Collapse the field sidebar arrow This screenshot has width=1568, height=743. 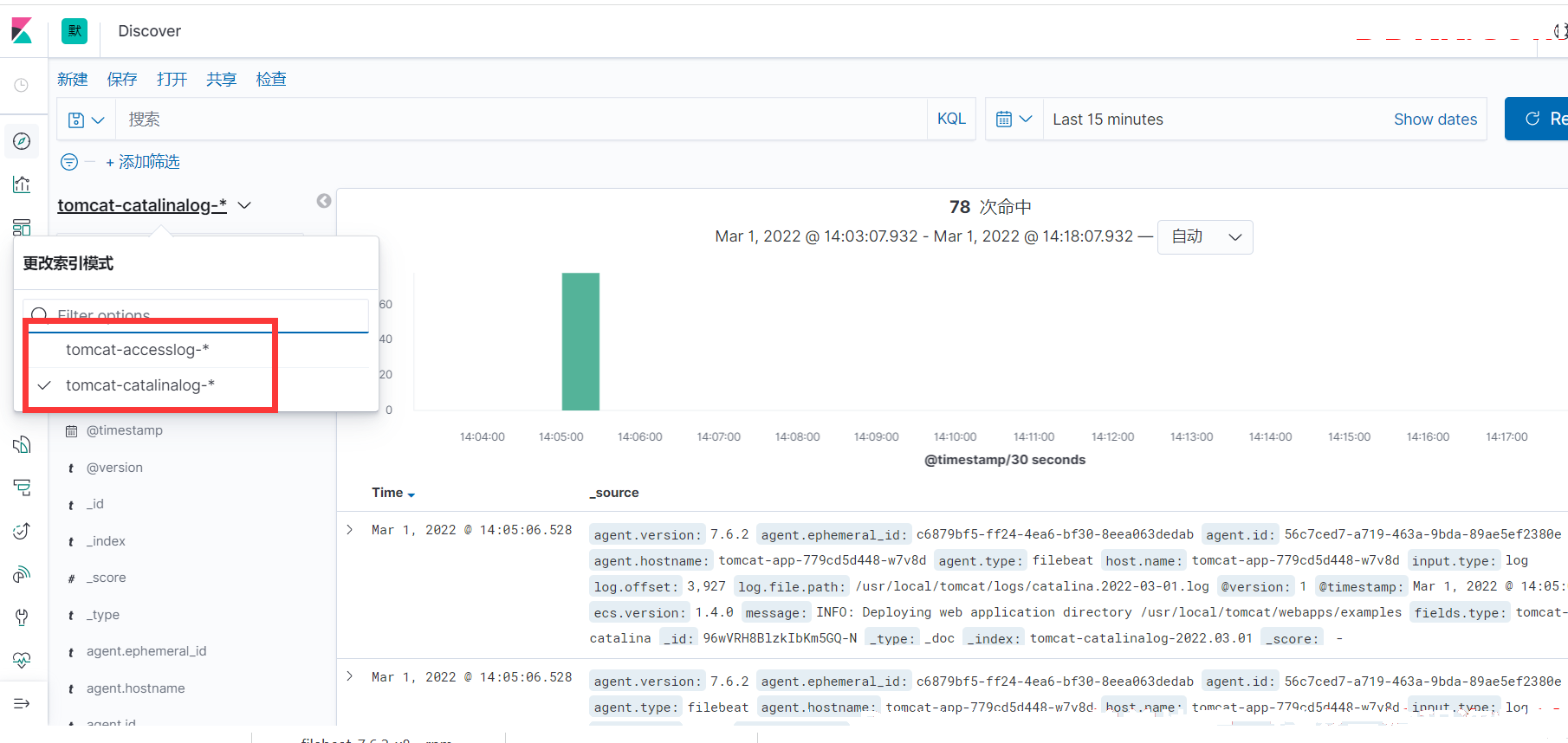[324, 201]
